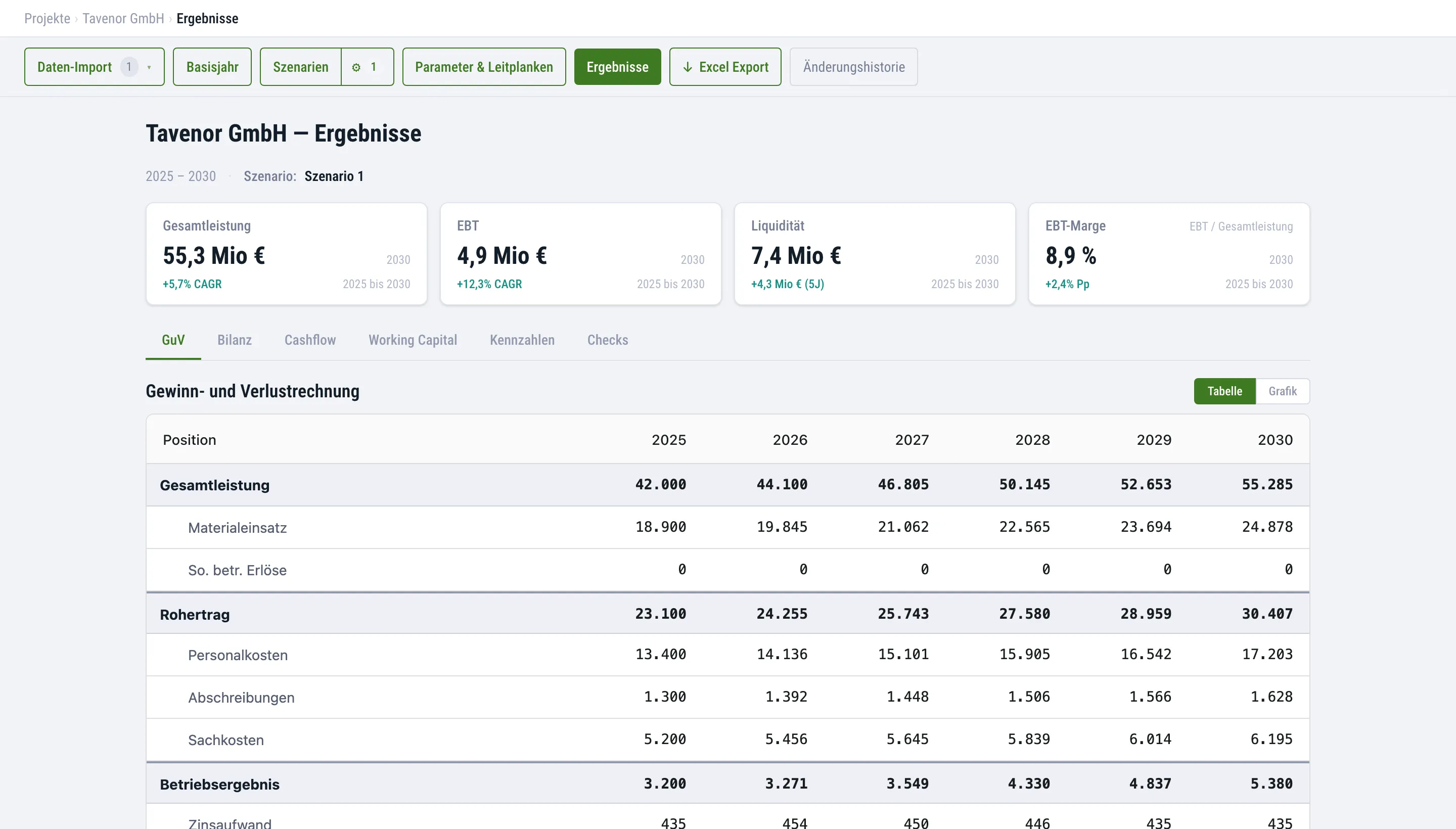
Task: Click the So. betr. Erlöse row label
Action: [x=238, y=570]
